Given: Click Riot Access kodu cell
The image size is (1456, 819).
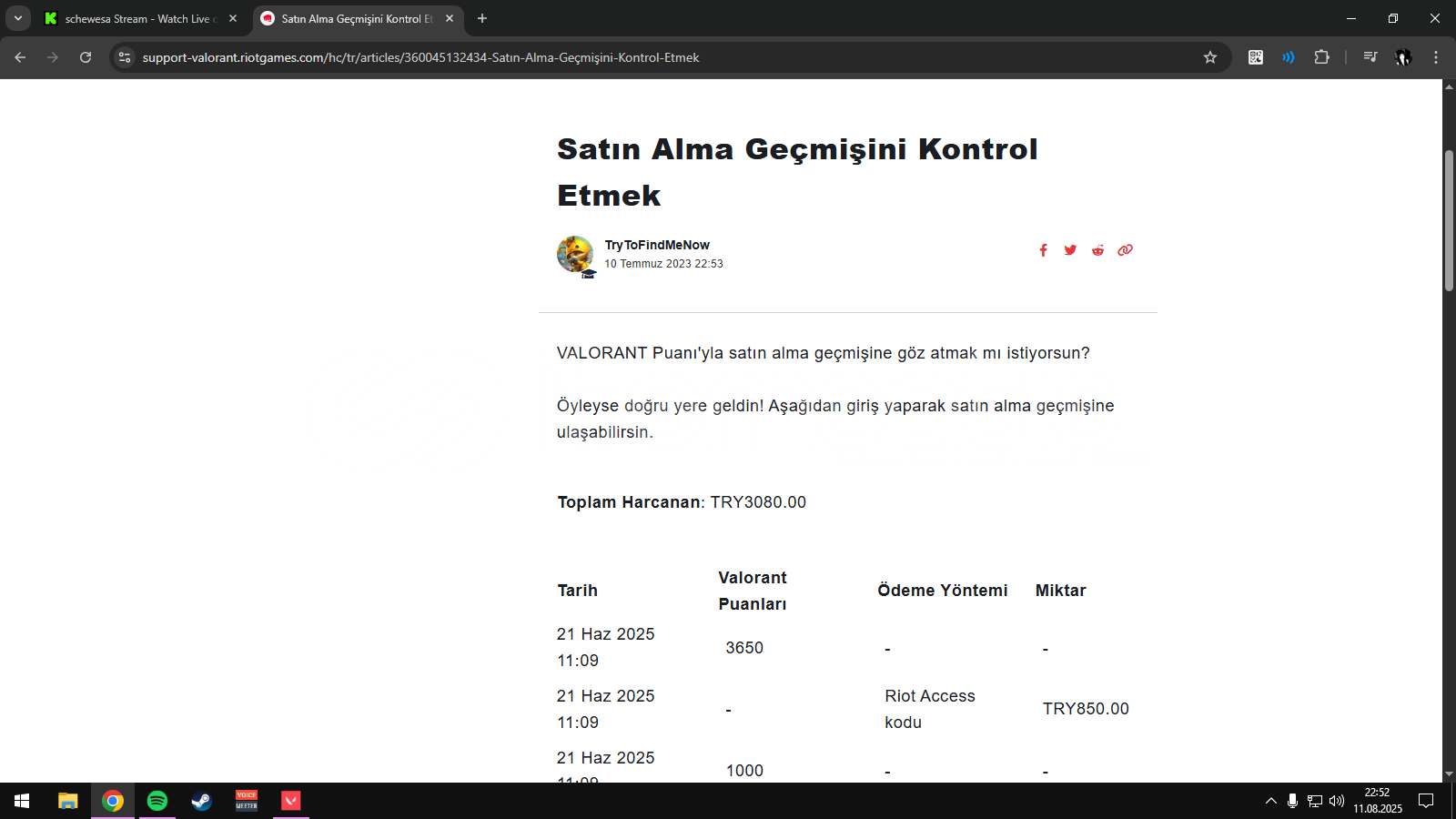Looking at the screenshot, I should point(930,709).
